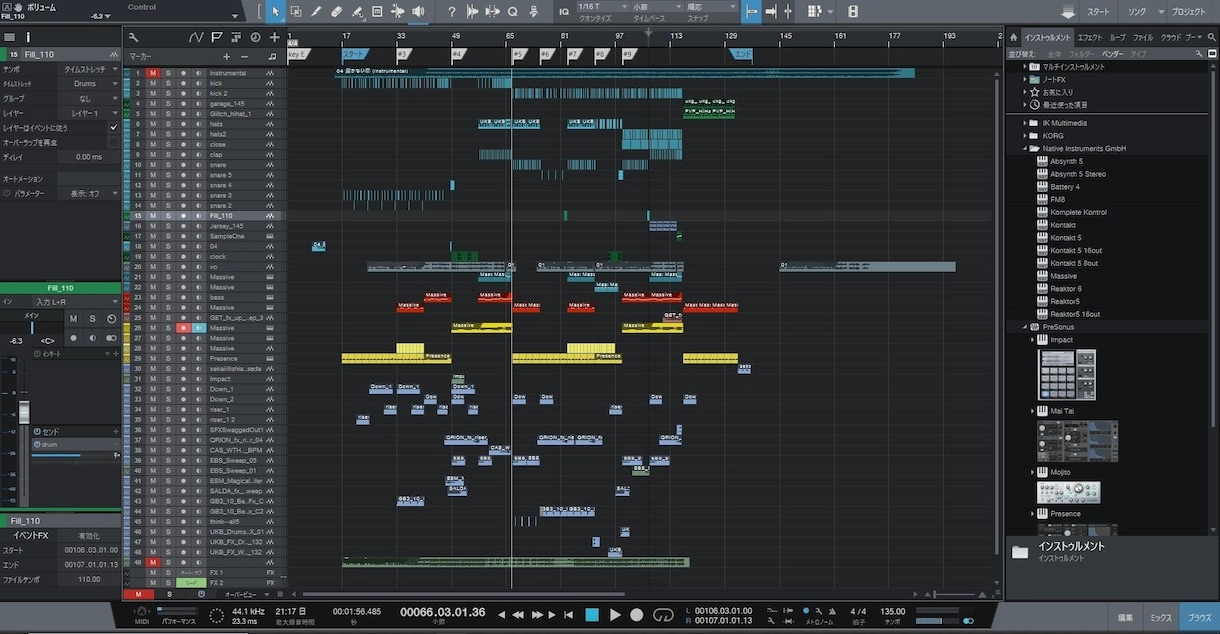Switch to the Effects browser tab

pyautogui.click(x=1090, y=37)
